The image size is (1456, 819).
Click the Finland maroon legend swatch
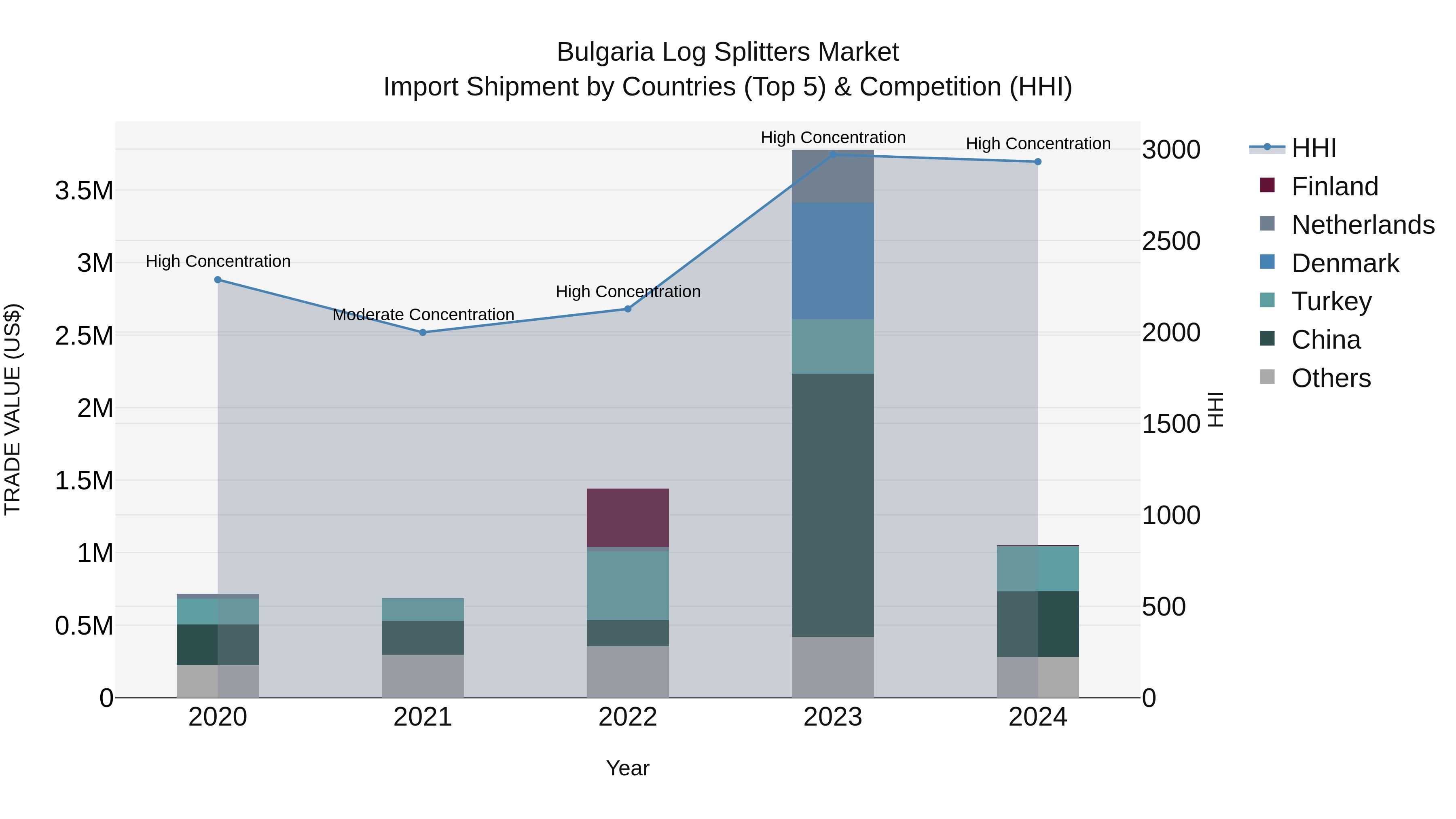tap(1267, 185)
